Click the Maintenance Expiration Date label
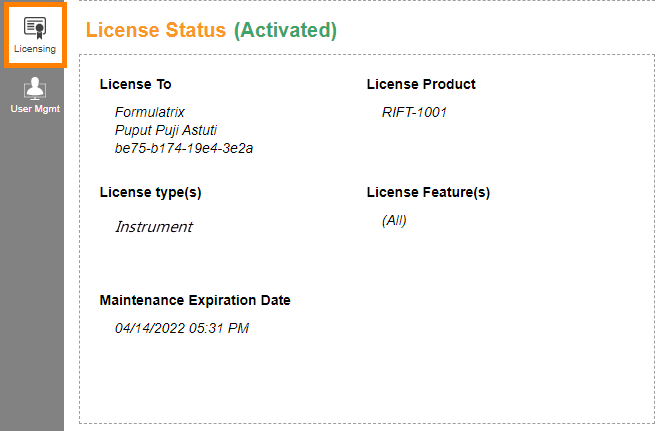Image resolution: width=663 pixels, height=431 pixels. pyautogui.click(x=195, y=300)
